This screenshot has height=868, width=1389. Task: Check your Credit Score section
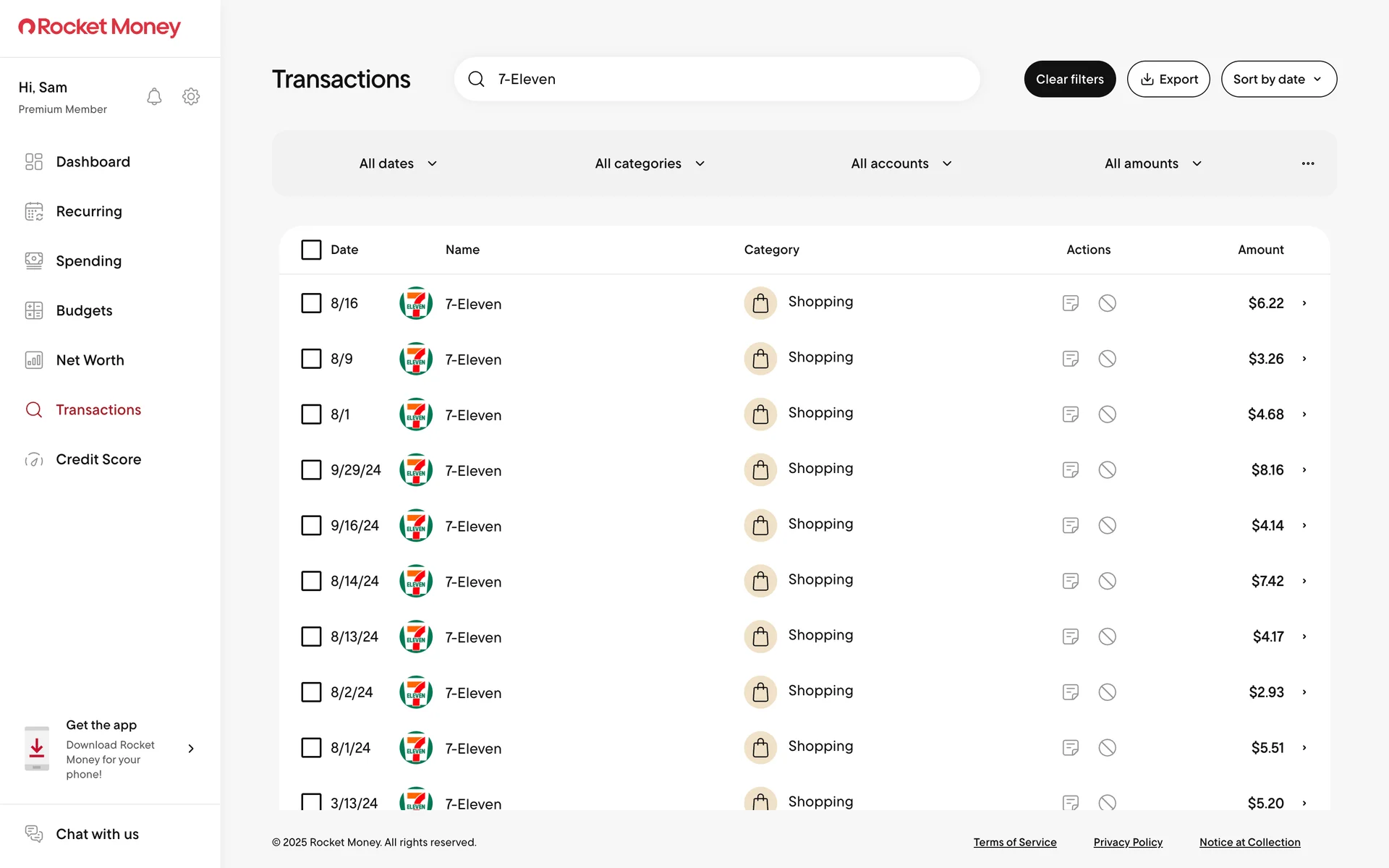pos(99,459)
